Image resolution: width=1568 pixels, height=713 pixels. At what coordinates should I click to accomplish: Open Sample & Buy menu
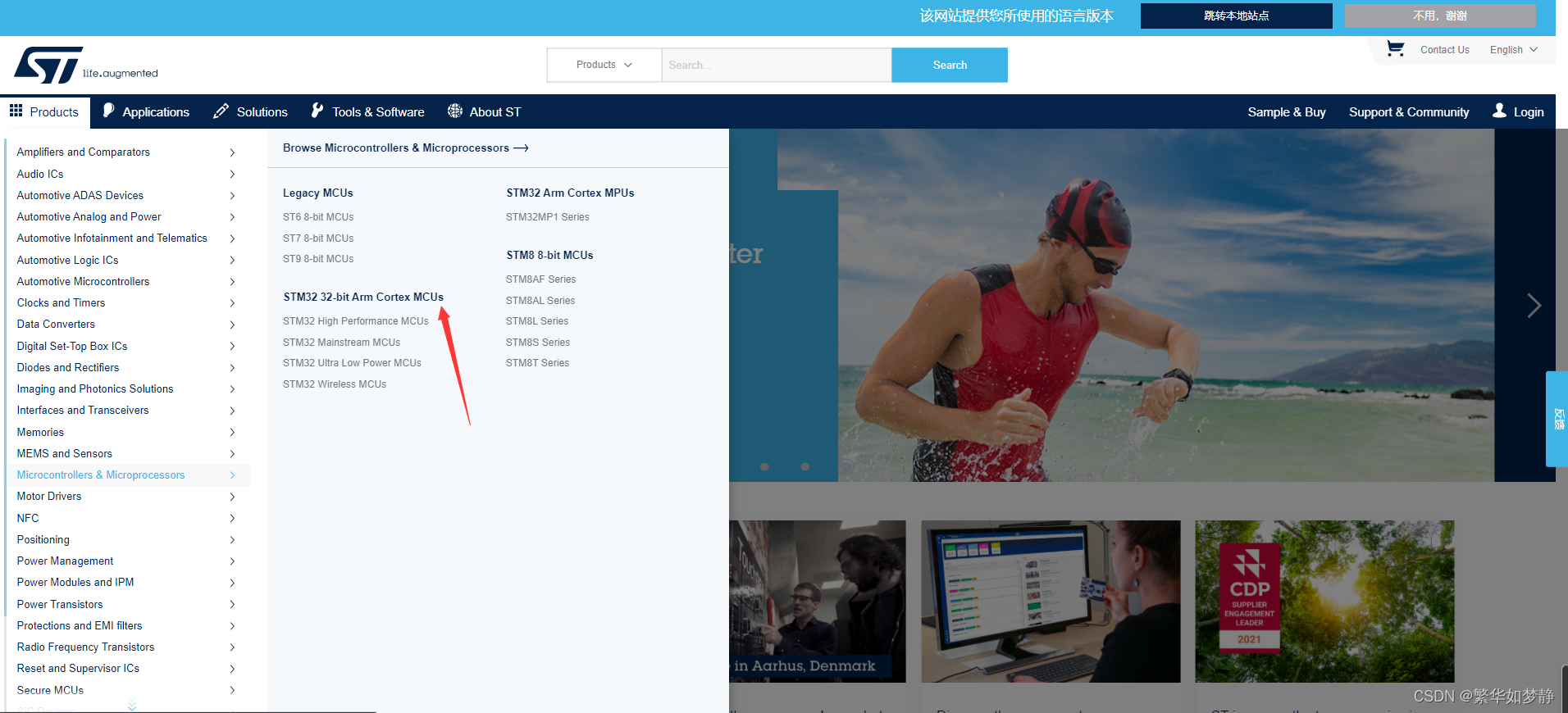point(1287,111)
